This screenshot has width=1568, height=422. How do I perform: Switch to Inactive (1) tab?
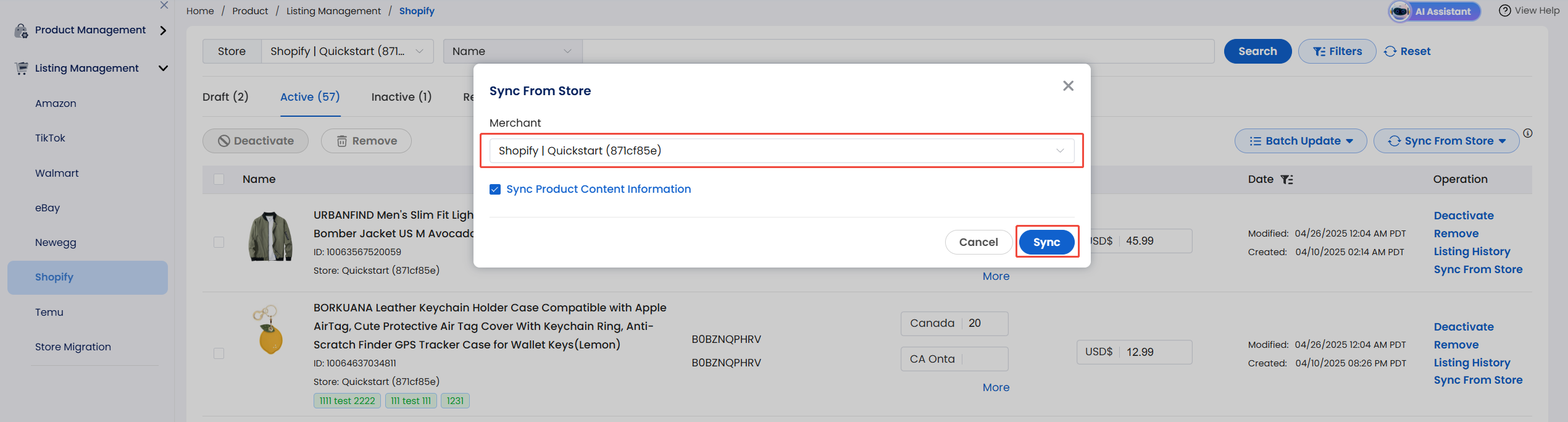point(401,97)
